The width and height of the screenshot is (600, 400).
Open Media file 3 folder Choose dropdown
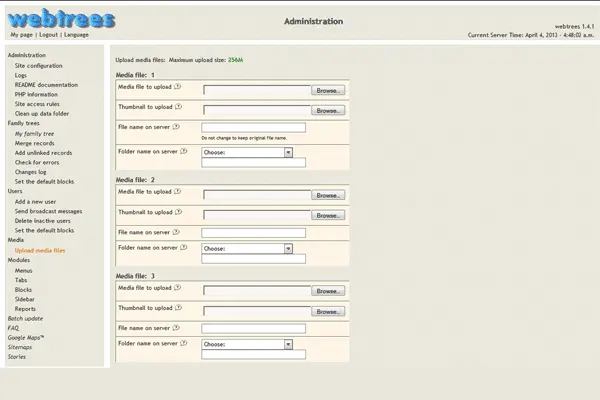tap(246, 343)
